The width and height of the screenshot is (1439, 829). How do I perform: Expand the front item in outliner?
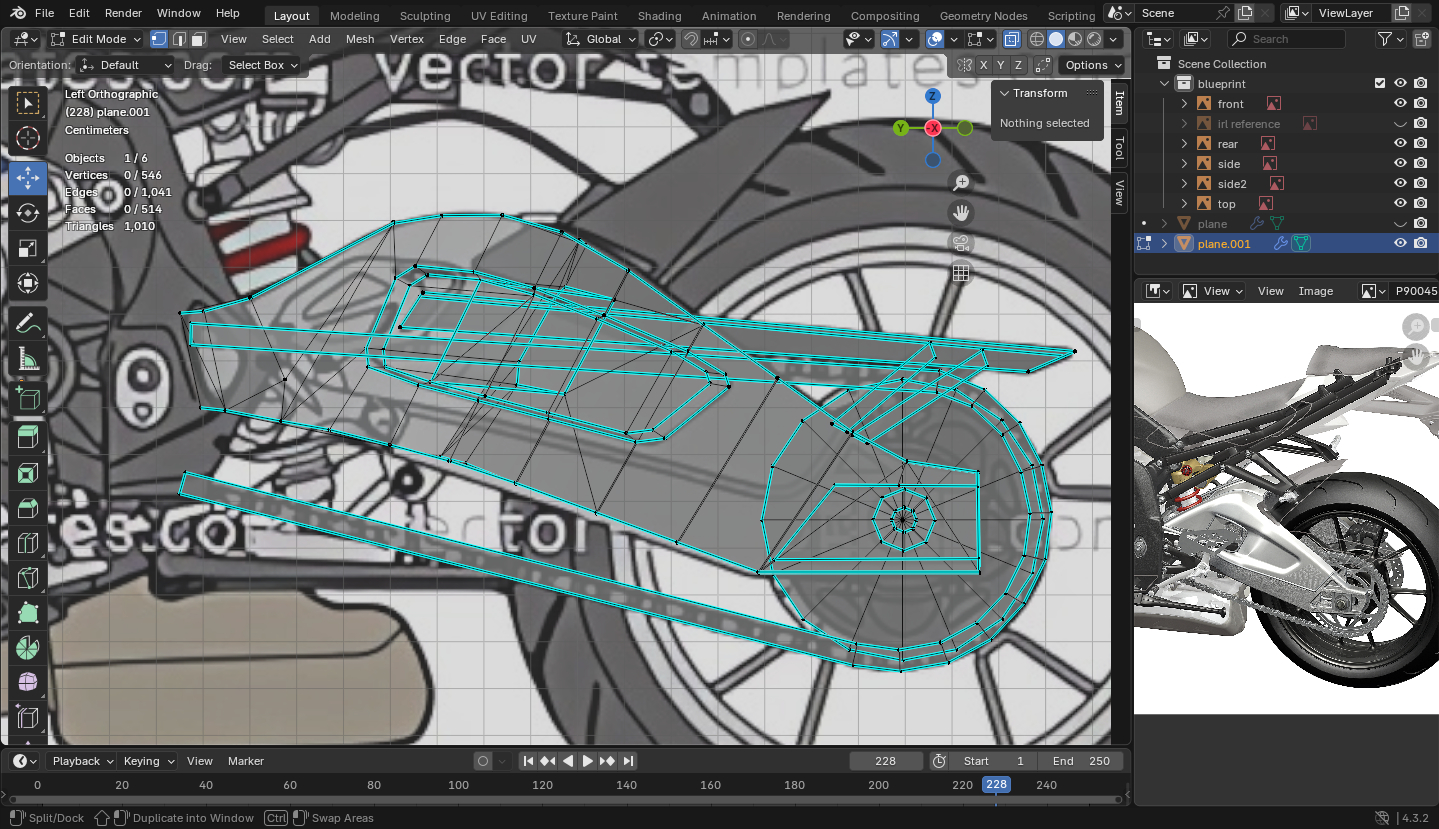(x=1184, y=104)
